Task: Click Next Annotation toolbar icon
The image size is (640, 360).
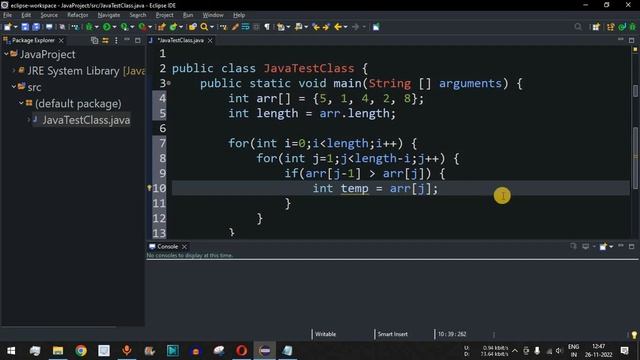Action: [x=281, y=27]
